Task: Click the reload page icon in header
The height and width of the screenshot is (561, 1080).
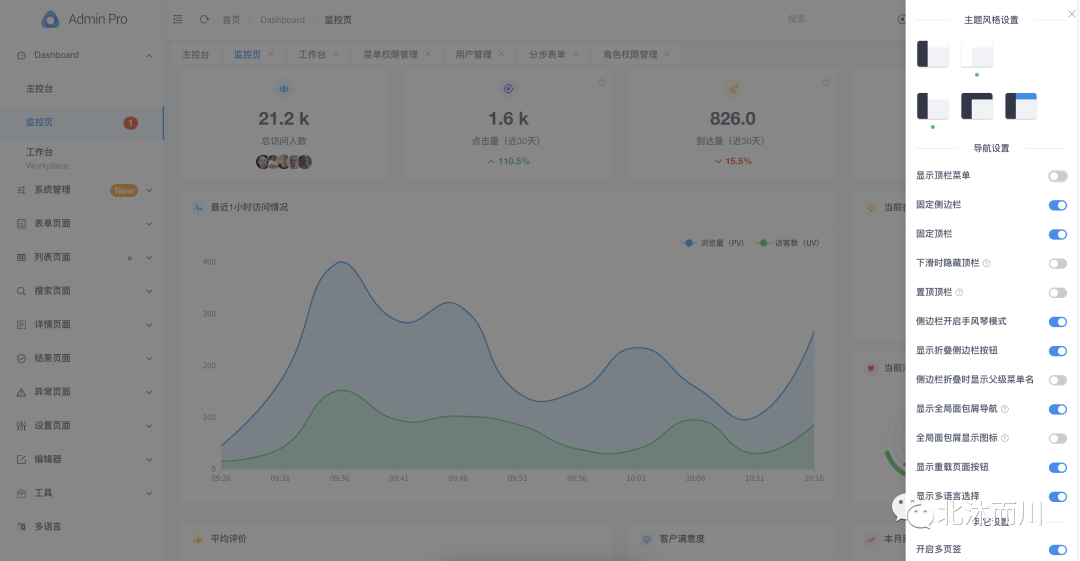Action: [204, 19]
